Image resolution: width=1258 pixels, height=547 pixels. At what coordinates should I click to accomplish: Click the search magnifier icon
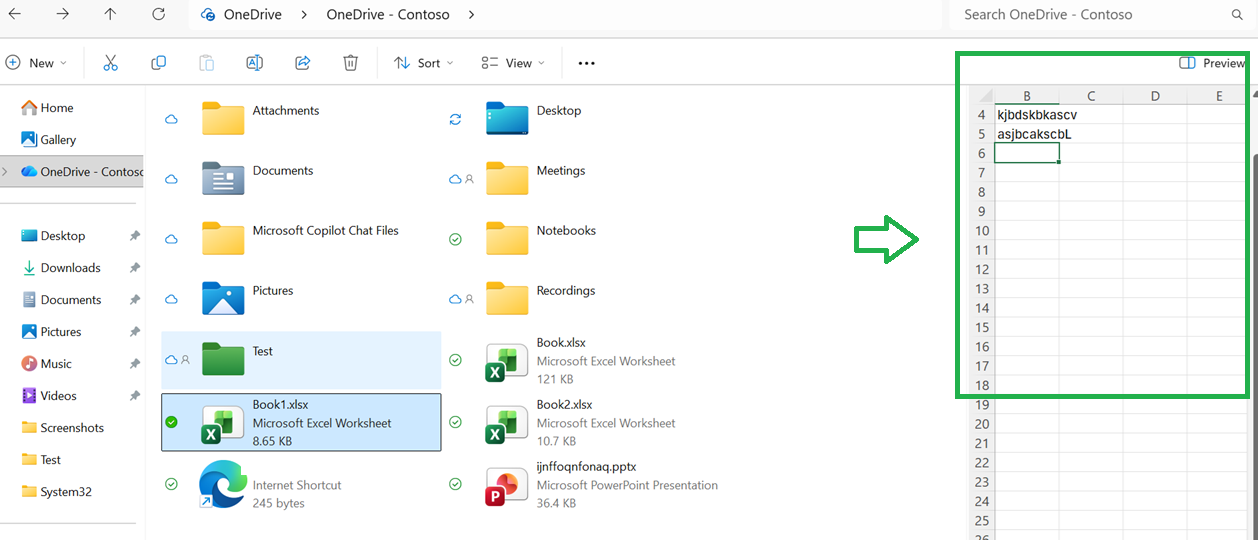point(1236,15)
